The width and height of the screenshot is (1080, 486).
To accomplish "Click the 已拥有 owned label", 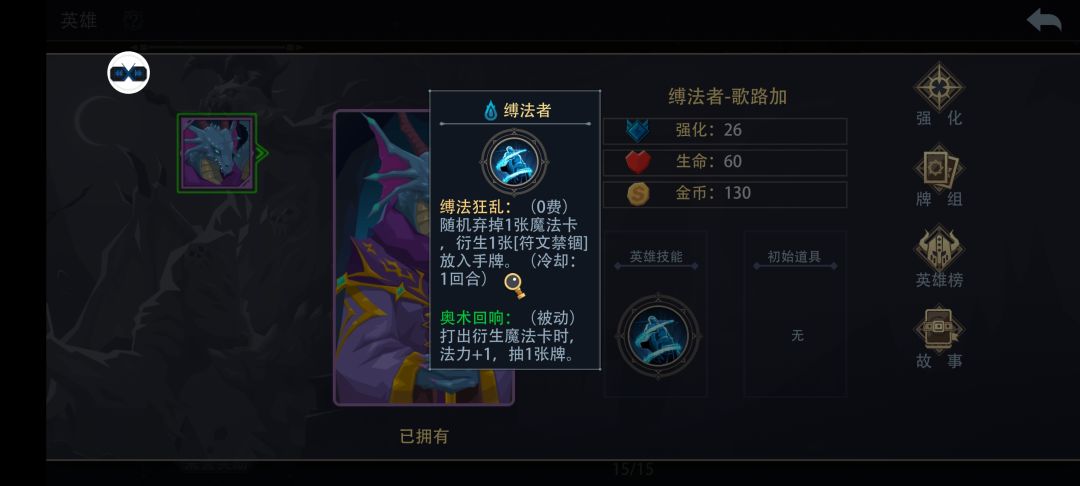I will 424,436.
